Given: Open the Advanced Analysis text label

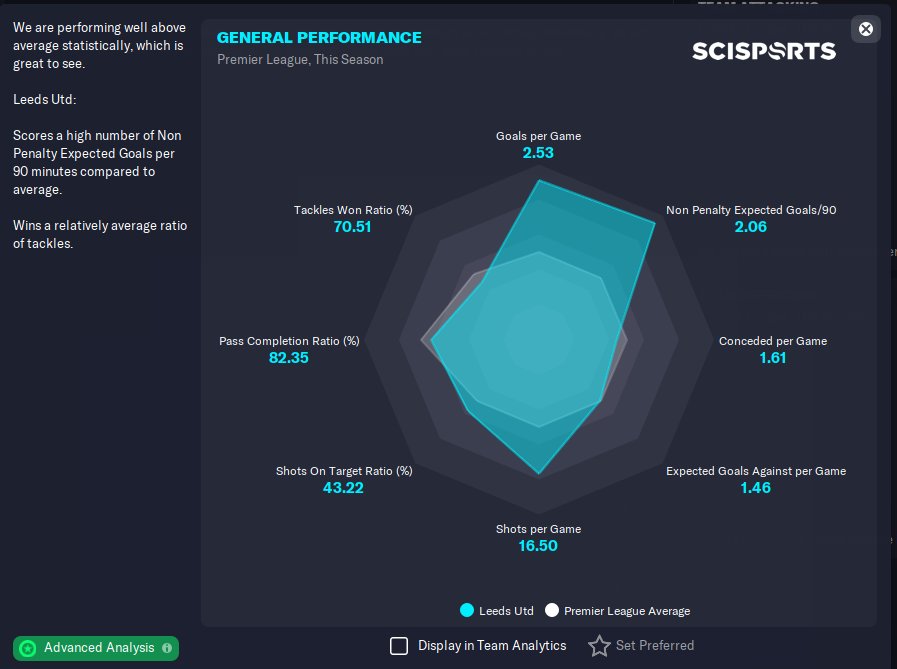Looking at the screenshot, I should tap(99, 648).
